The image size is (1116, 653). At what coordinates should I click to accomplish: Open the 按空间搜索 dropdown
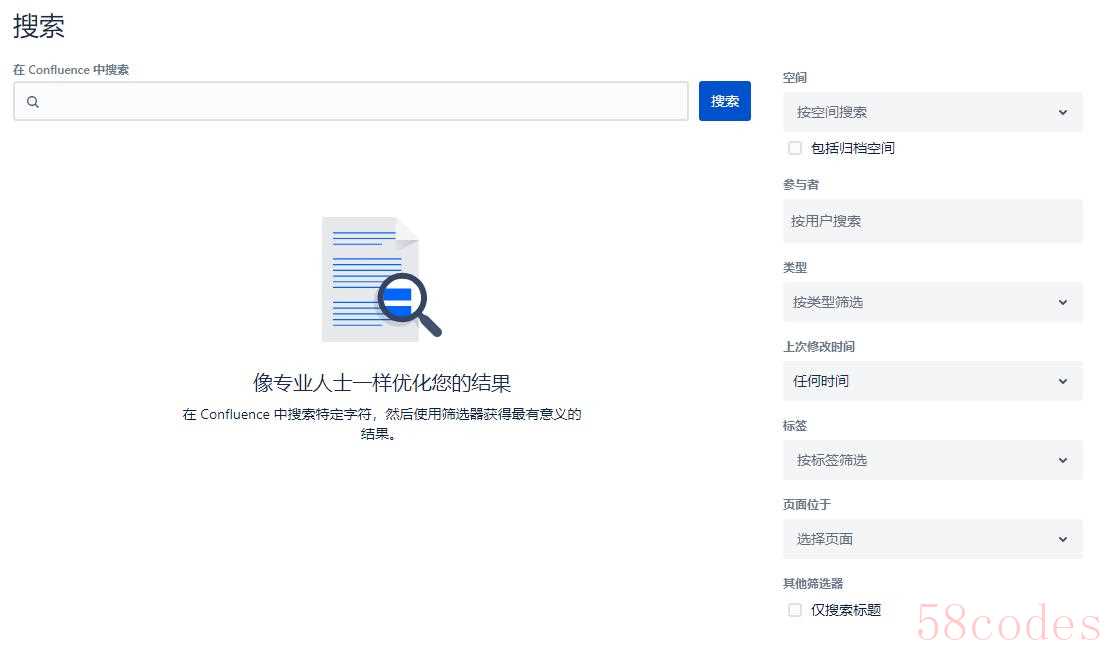(932, 112)
